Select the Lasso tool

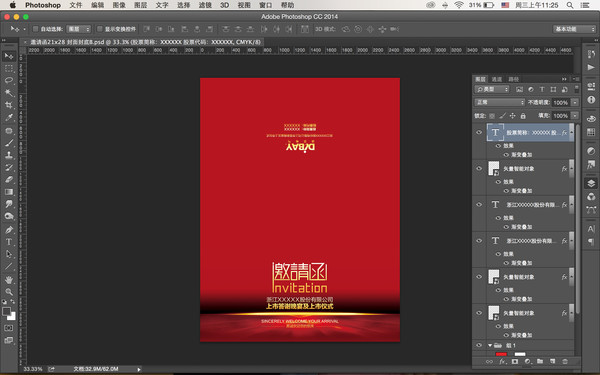pos(9,80)
